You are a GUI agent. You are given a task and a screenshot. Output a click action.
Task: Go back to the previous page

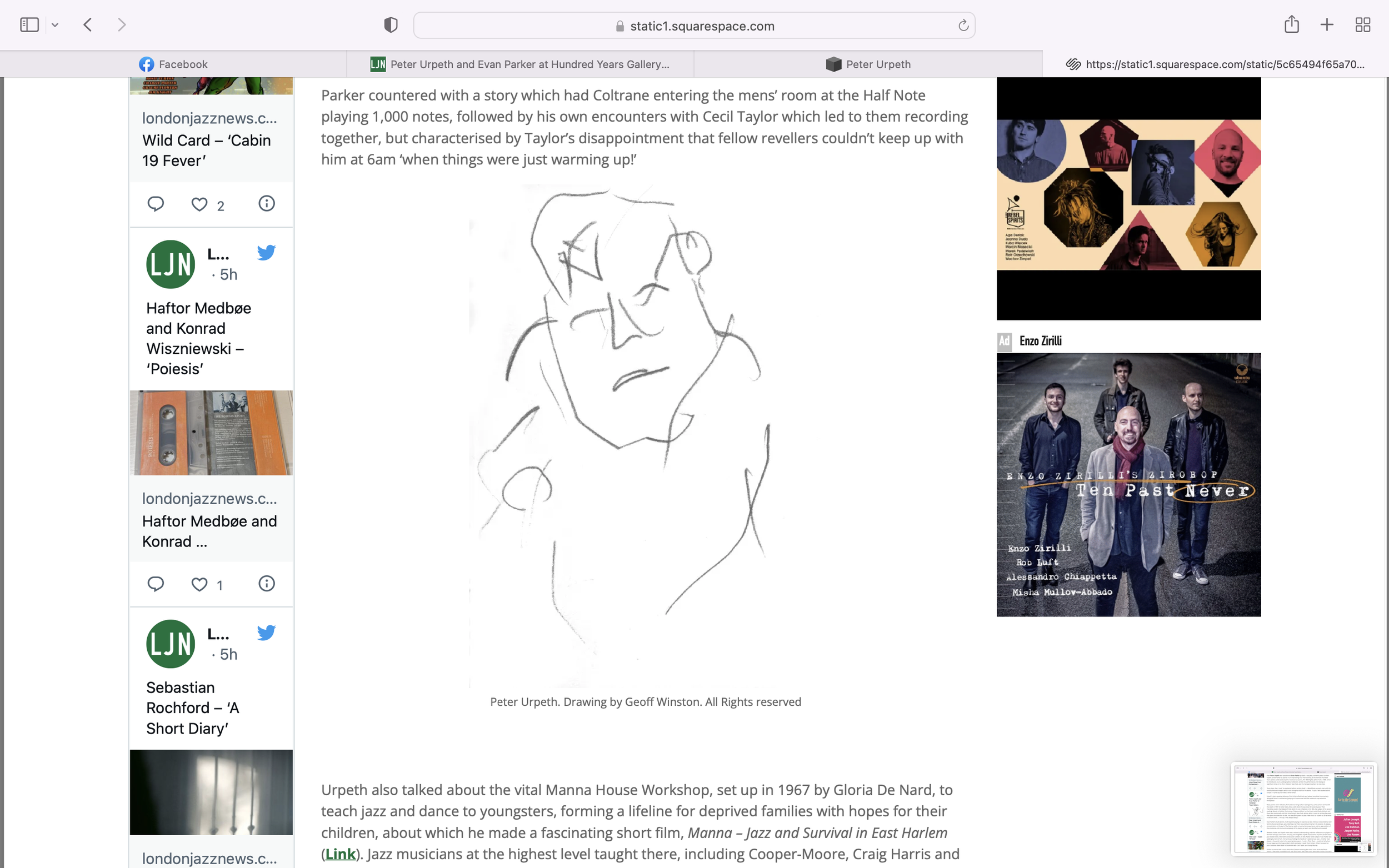pos(88,24)
